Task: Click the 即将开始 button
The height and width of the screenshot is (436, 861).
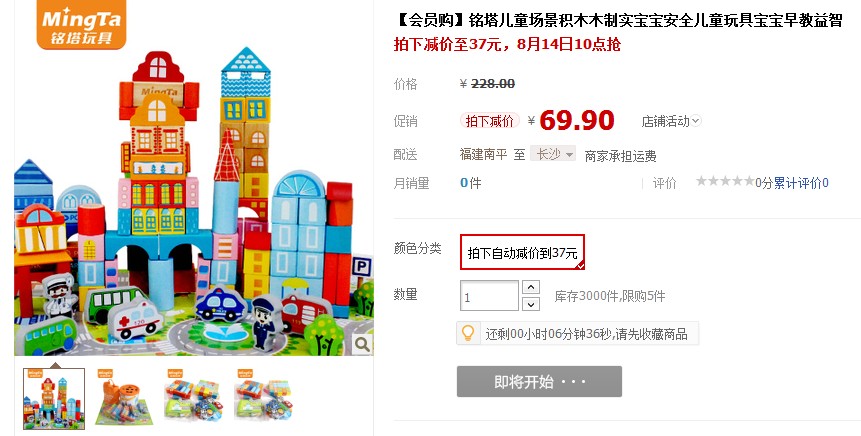Action: (539, 382)
